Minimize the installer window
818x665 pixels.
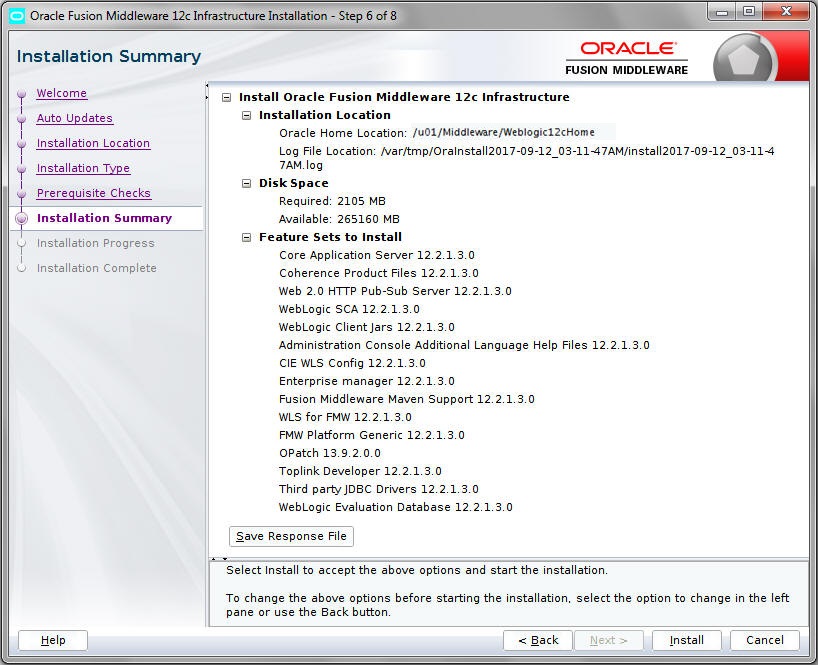[x=722, y=13]
